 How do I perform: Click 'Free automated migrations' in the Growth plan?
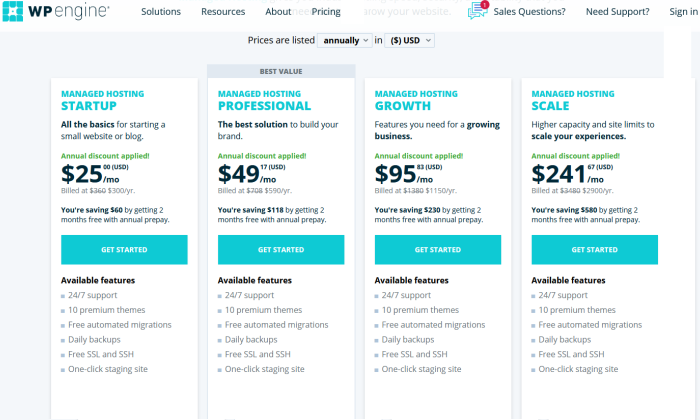[x=433, y=324]
